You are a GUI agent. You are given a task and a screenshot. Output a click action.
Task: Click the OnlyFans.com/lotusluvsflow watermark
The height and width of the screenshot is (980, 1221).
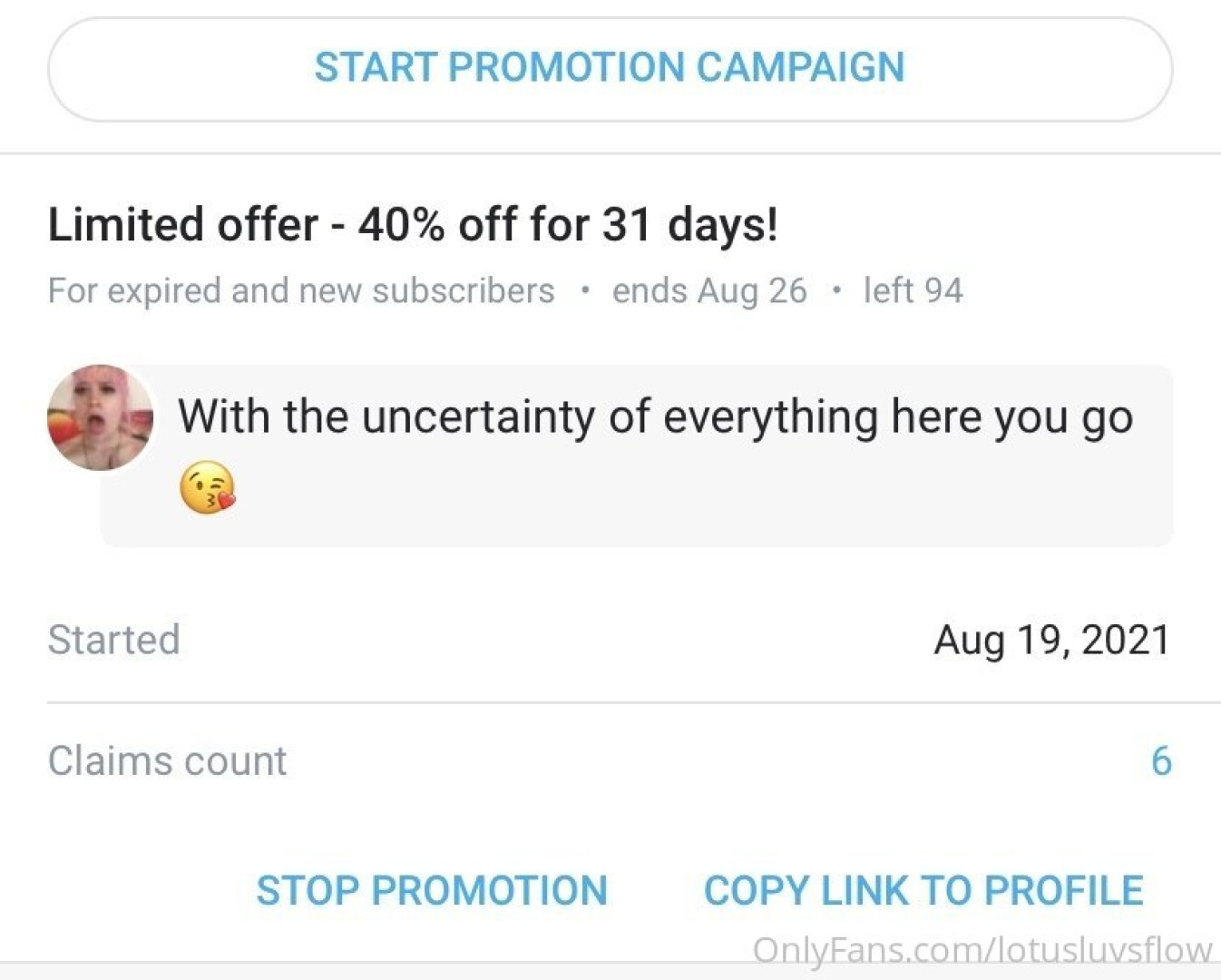(x=982, y=950)
